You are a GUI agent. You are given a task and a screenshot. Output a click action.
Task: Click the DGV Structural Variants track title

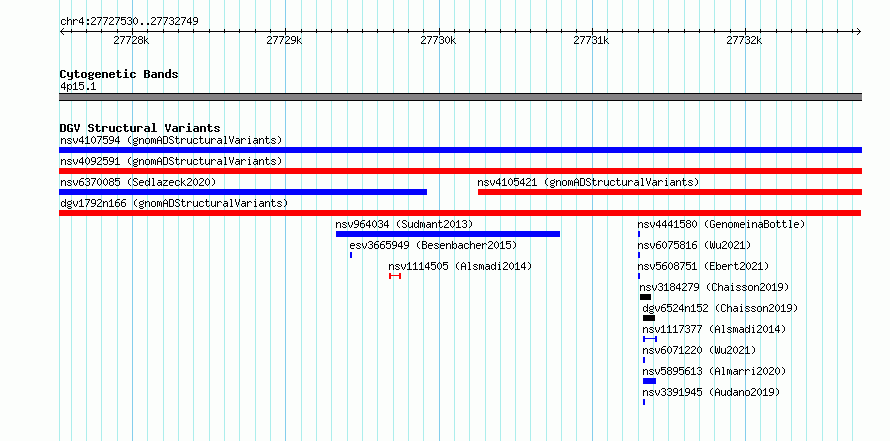pyautogui.click(x=140, y=128)
